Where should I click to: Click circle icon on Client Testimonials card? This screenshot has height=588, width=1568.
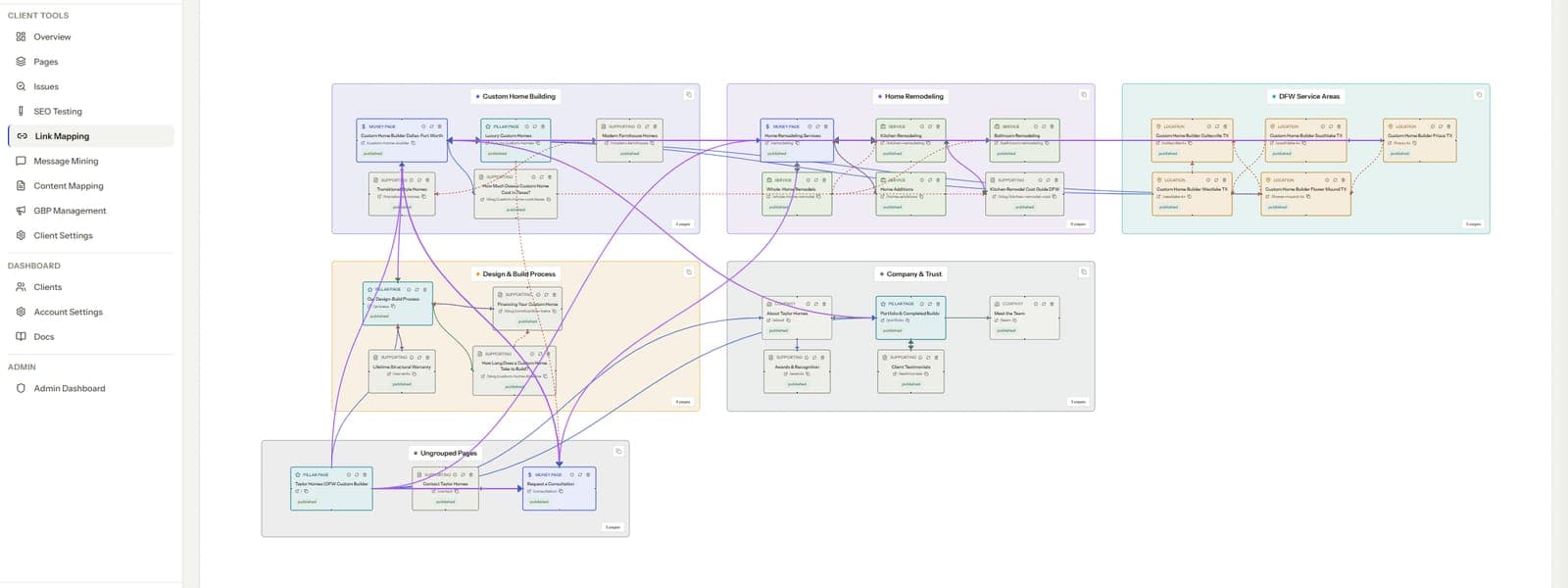pyautogui.click(x=920, y=358)
